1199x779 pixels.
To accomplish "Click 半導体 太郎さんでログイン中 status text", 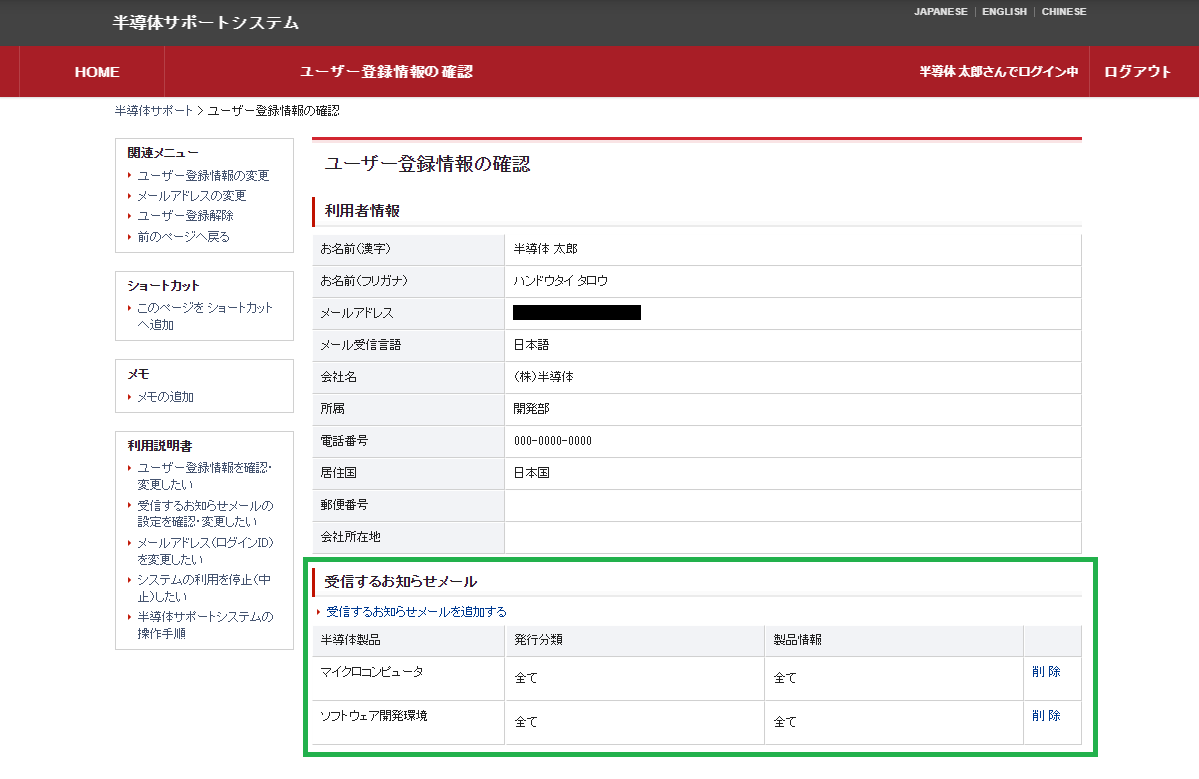I will 999,72.
